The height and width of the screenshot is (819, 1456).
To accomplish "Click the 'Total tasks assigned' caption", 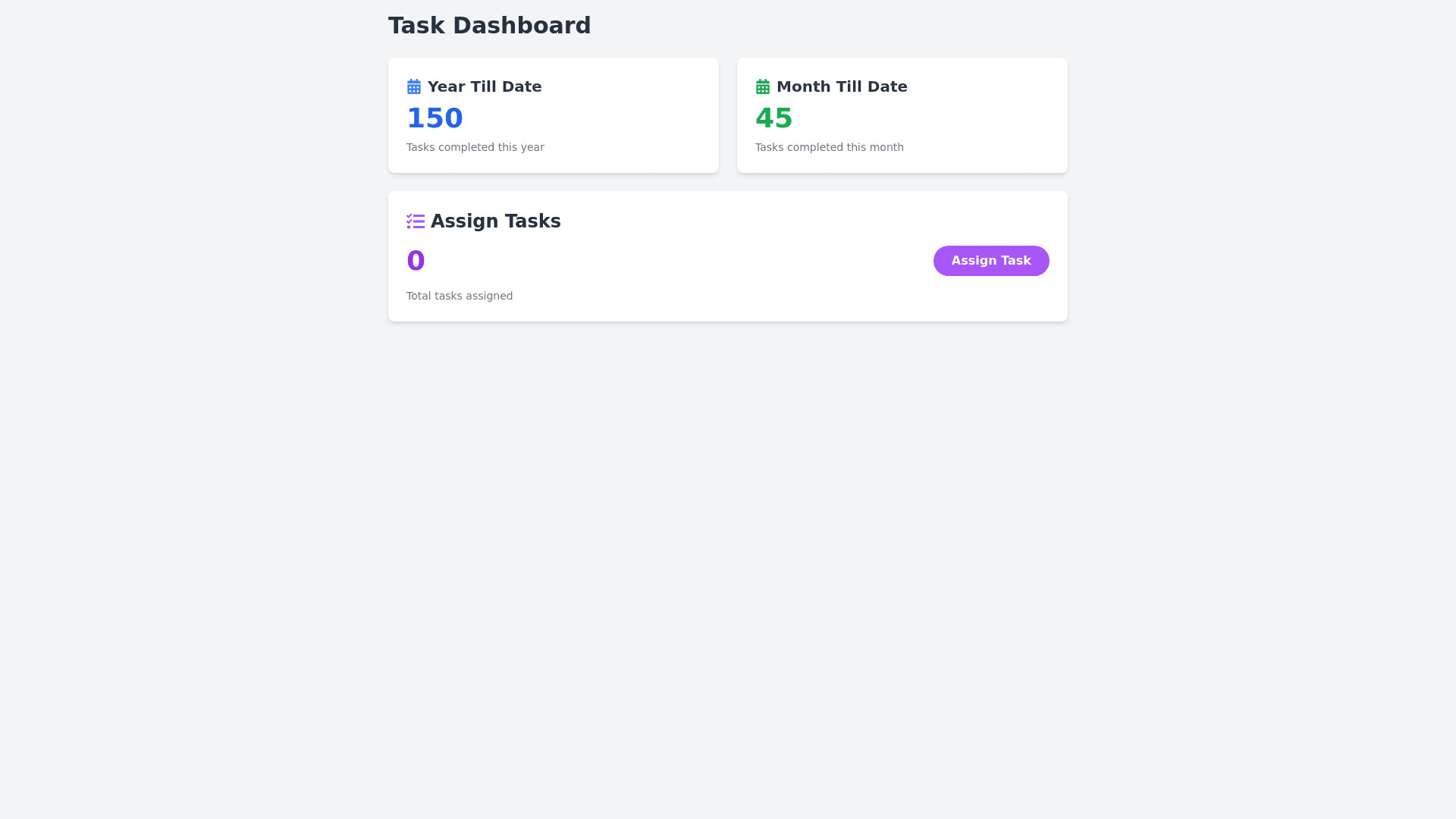I will (x=460, y=296).
